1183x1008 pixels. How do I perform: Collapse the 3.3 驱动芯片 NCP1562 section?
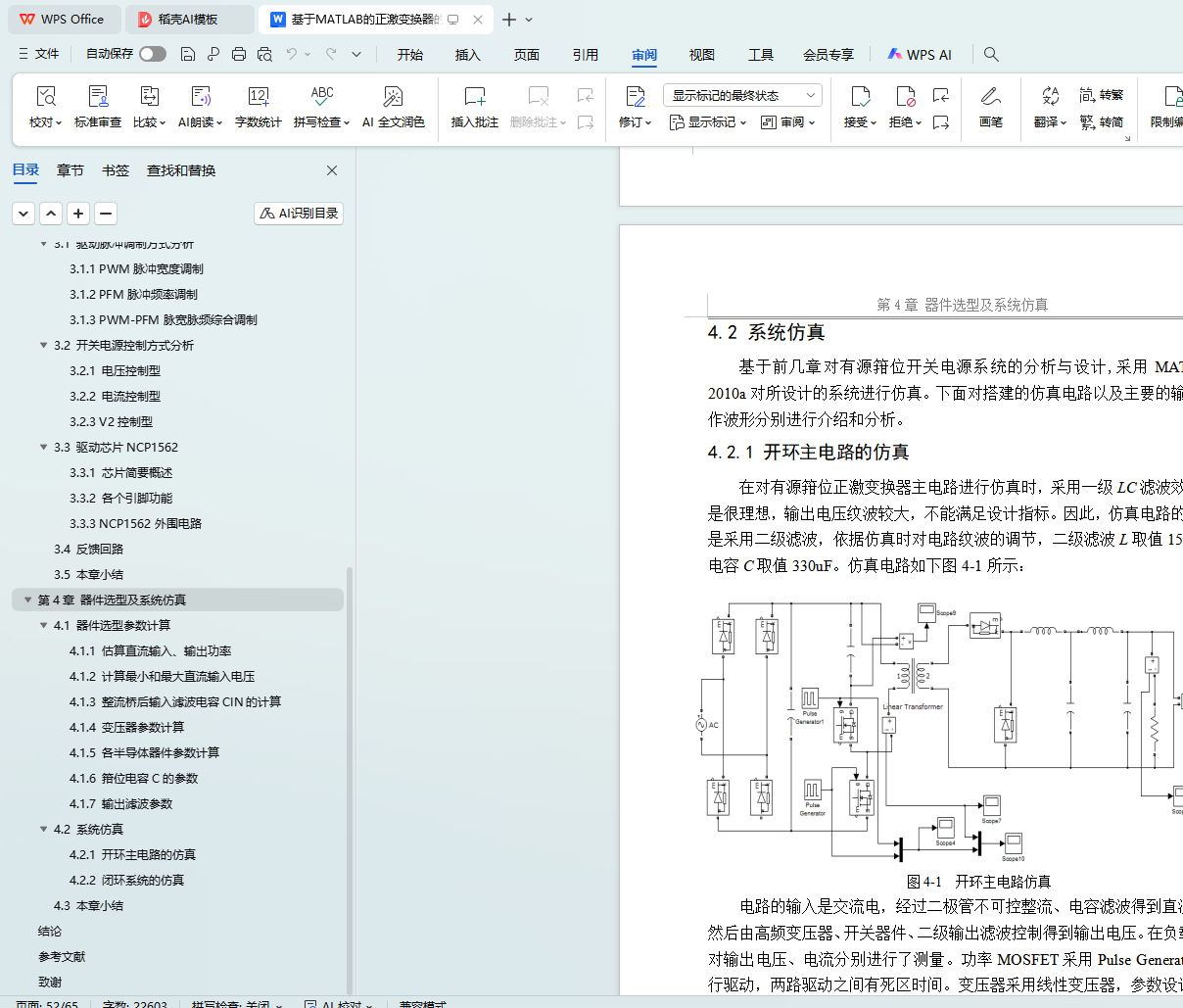[43, 447]
